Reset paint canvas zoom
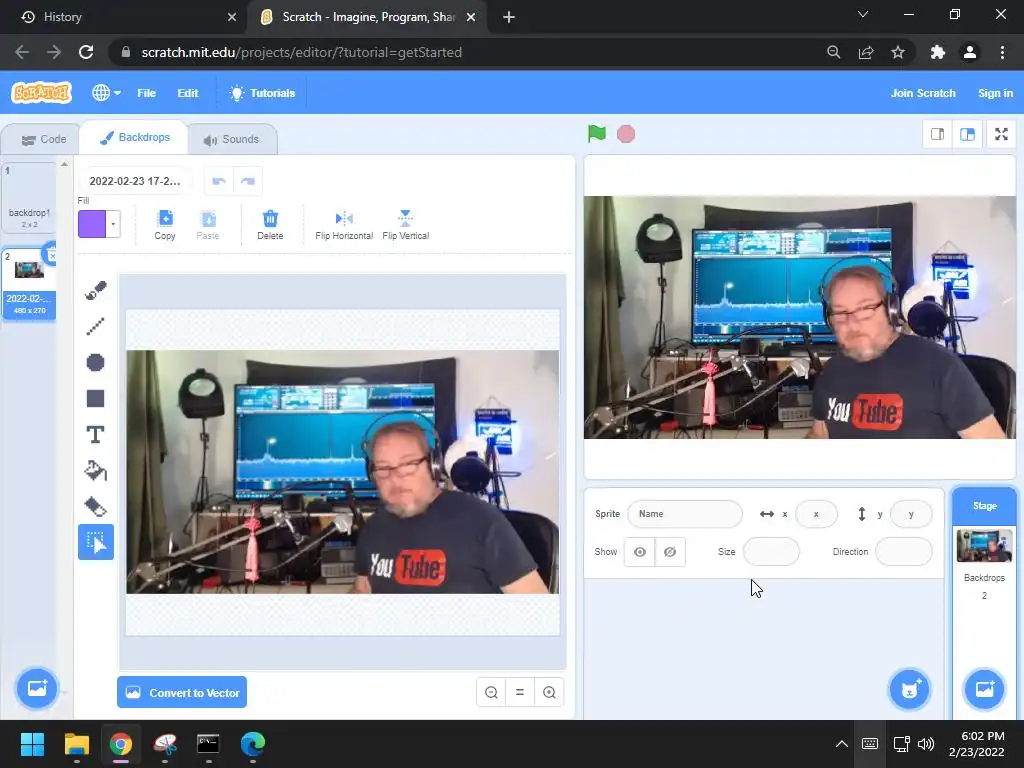Image resolution: width=1024 pixels, height=768 pixels. [520, 692]
